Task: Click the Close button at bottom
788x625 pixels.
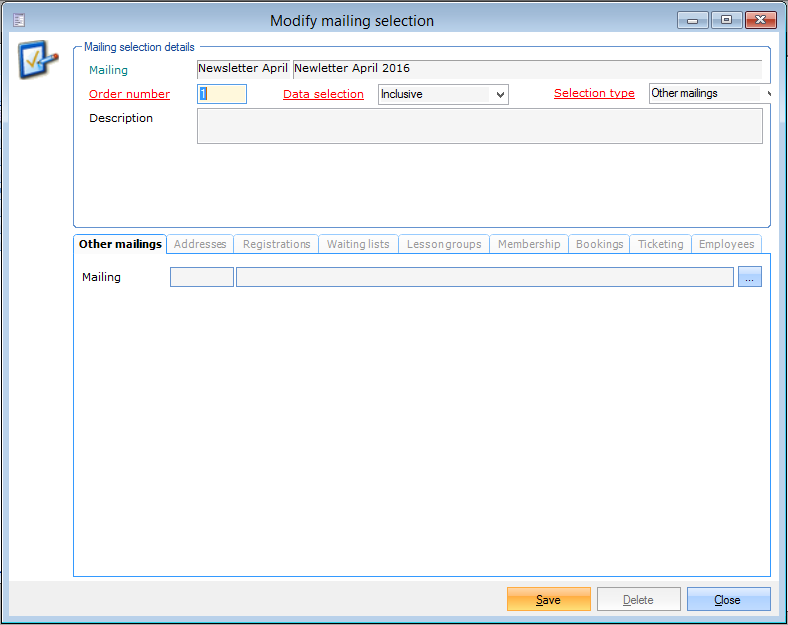Action: click(728, 599)
